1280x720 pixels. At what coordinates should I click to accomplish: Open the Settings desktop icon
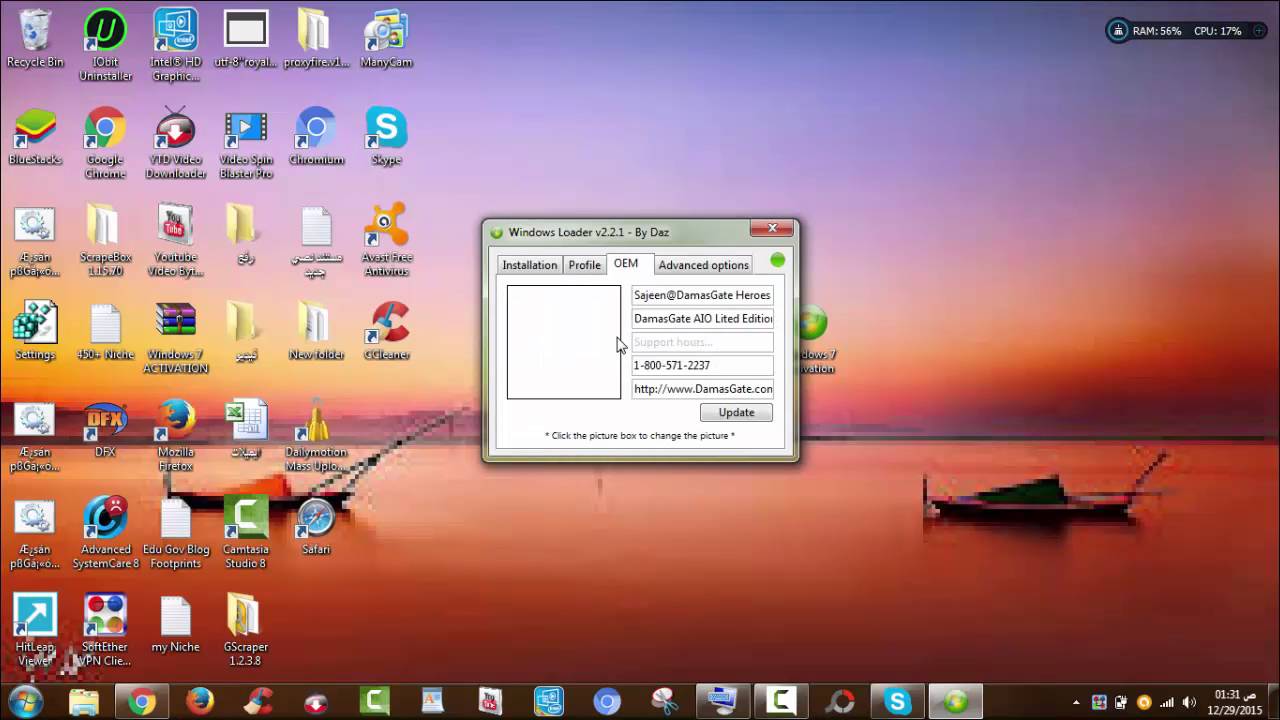pos(35,332)
